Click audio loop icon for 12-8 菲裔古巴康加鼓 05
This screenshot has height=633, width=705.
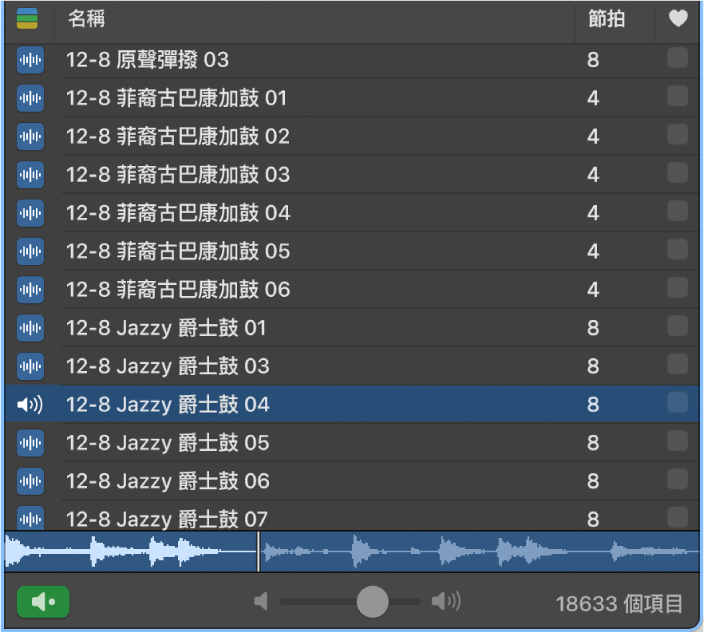click(x=31, y=251)
